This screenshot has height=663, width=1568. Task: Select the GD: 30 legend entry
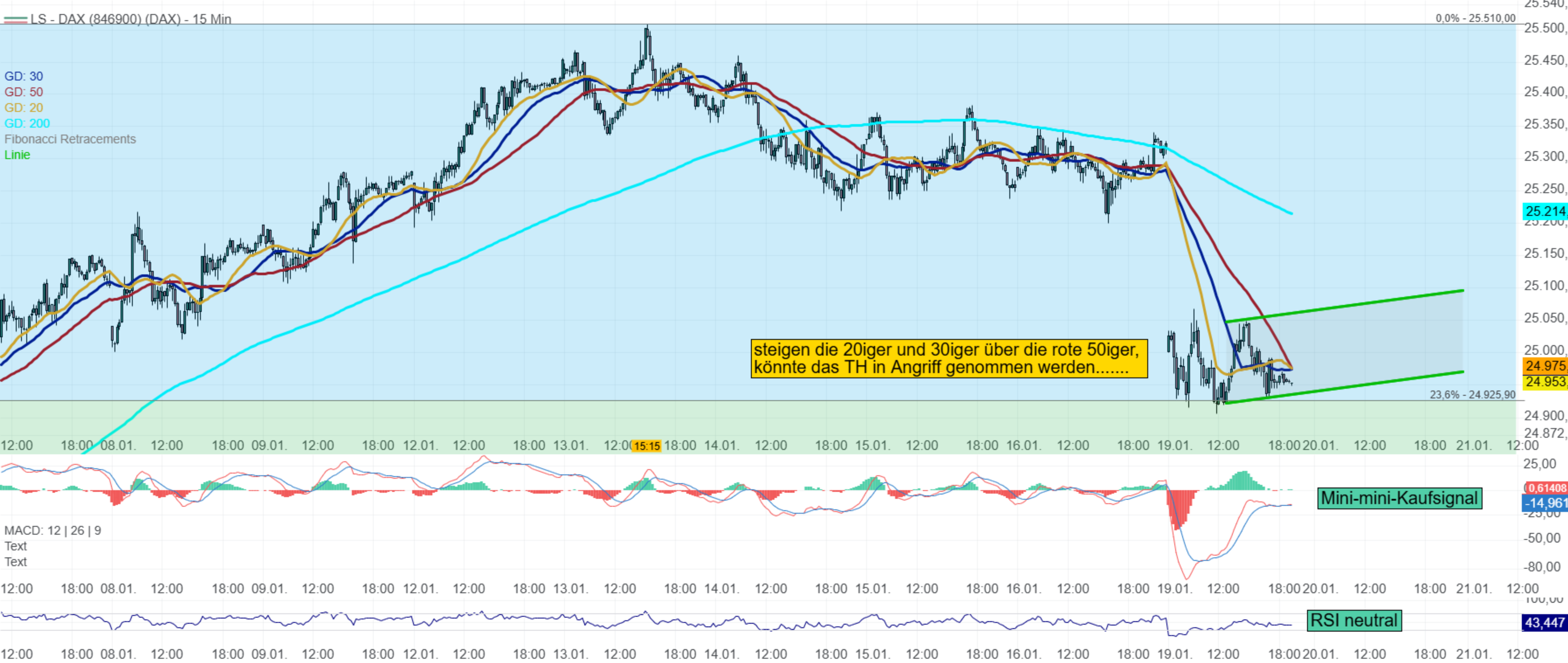[24, 76]
